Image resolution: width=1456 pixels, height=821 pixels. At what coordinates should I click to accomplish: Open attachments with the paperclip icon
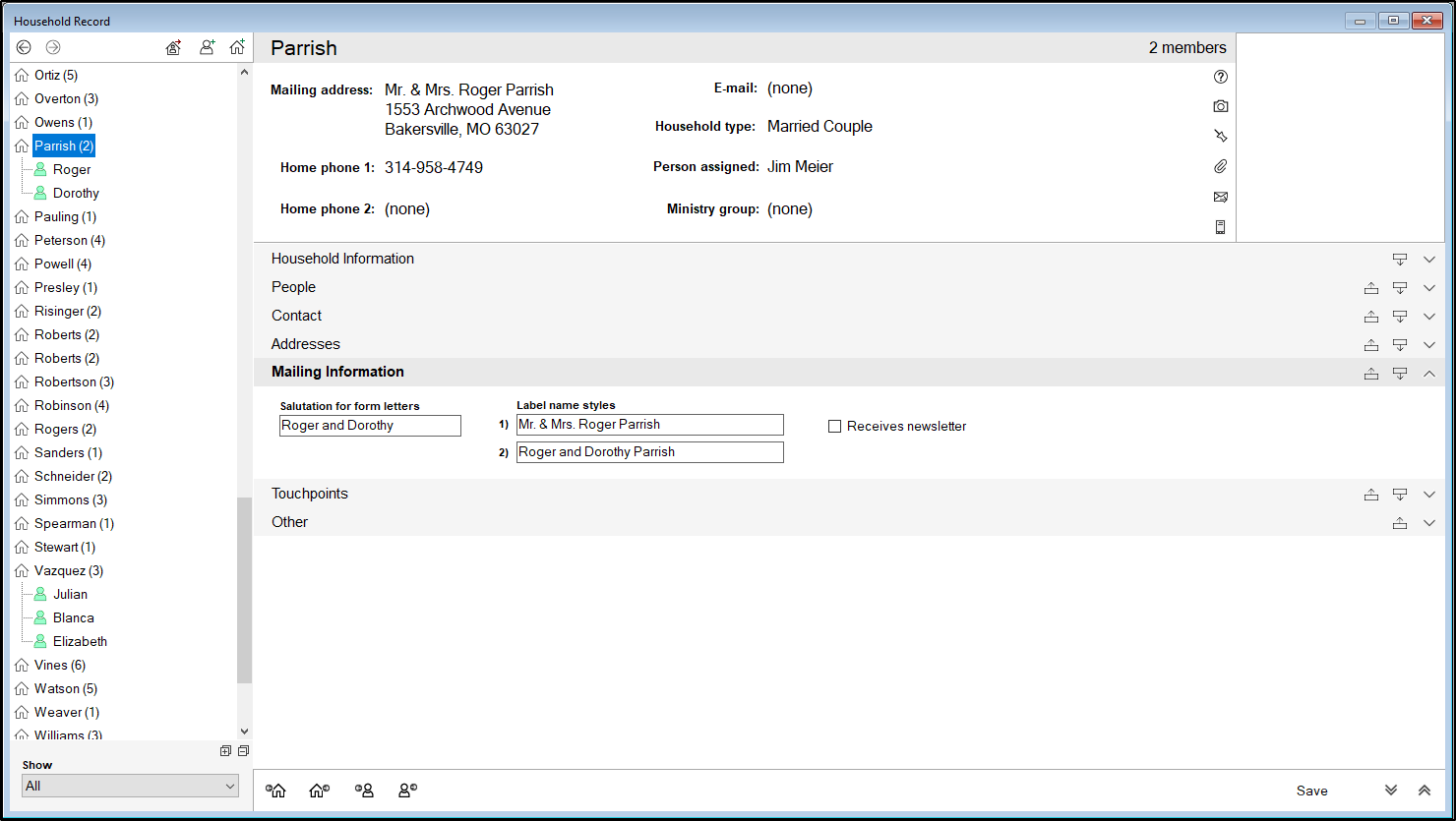point(1220,166)
